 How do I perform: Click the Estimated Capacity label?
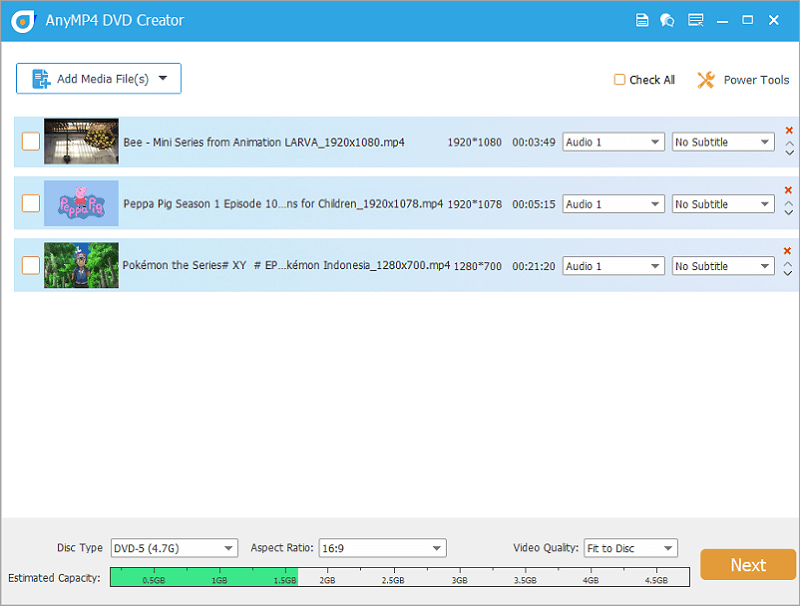(54, 578)
